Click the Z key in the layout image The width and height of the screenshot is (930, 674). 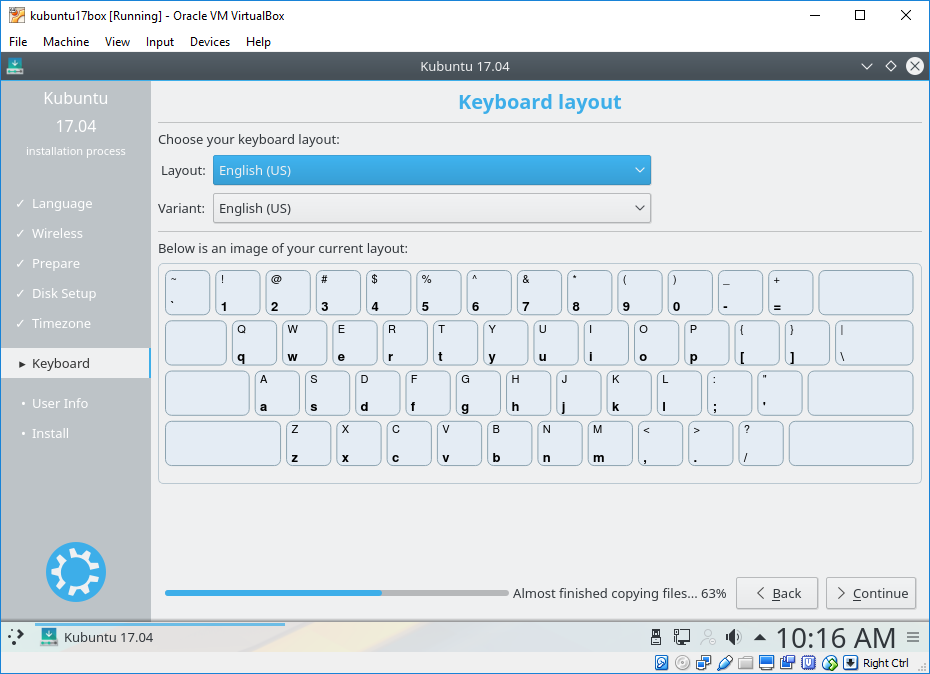(308, 443)
